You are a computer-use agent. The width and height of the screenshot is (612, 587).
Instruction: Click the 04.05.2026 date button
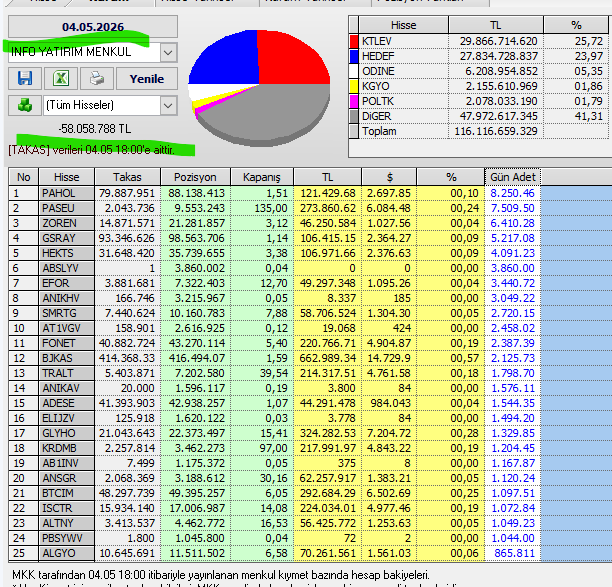click(x=93, y=27)
